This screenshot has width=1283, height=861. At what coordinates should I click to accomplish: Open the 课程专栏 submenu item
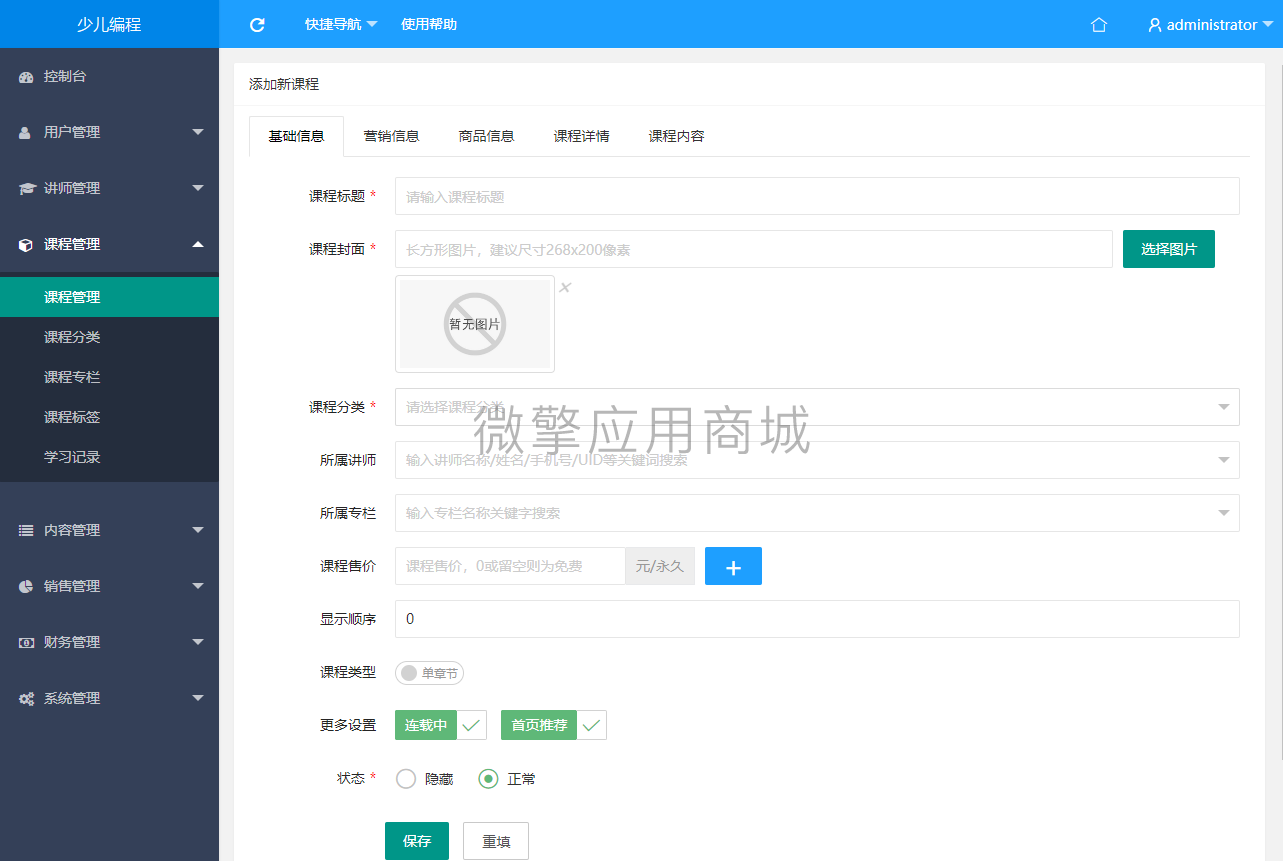point(109,377)
